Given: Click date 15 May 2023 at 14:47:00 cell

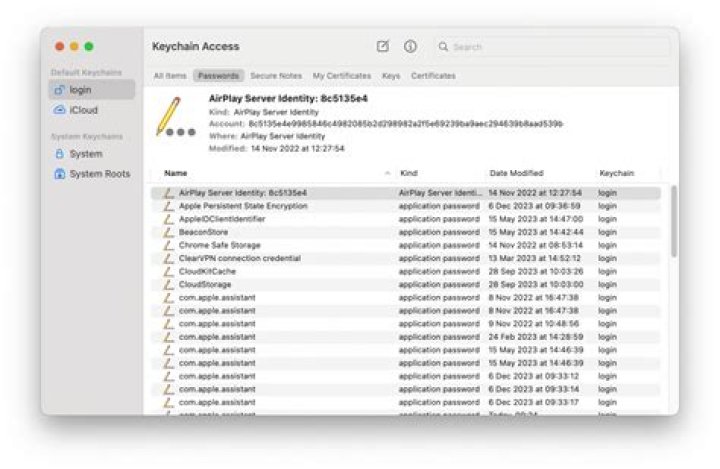Looking at the screenshot, I should pyautogui.click(x=535, y=219).
